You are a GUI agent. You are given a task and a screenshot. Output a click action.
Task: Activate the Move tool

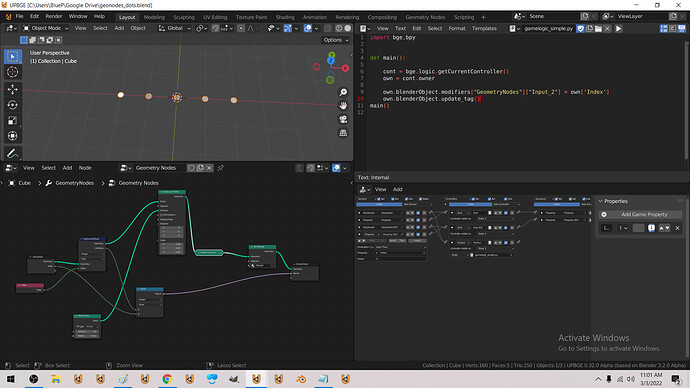tap(12, 89)
